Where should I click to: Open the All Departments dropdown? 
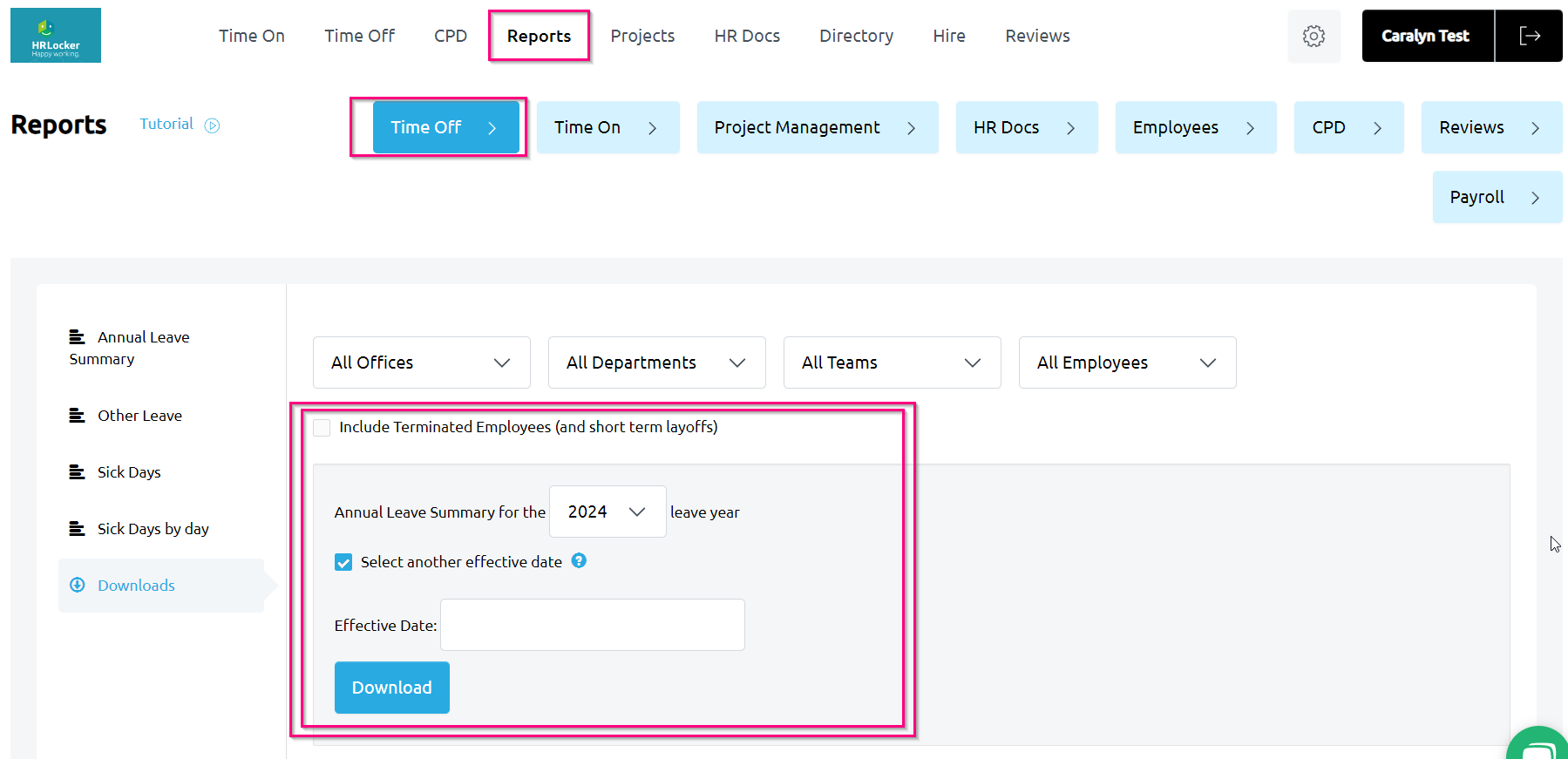coord(656,363)
